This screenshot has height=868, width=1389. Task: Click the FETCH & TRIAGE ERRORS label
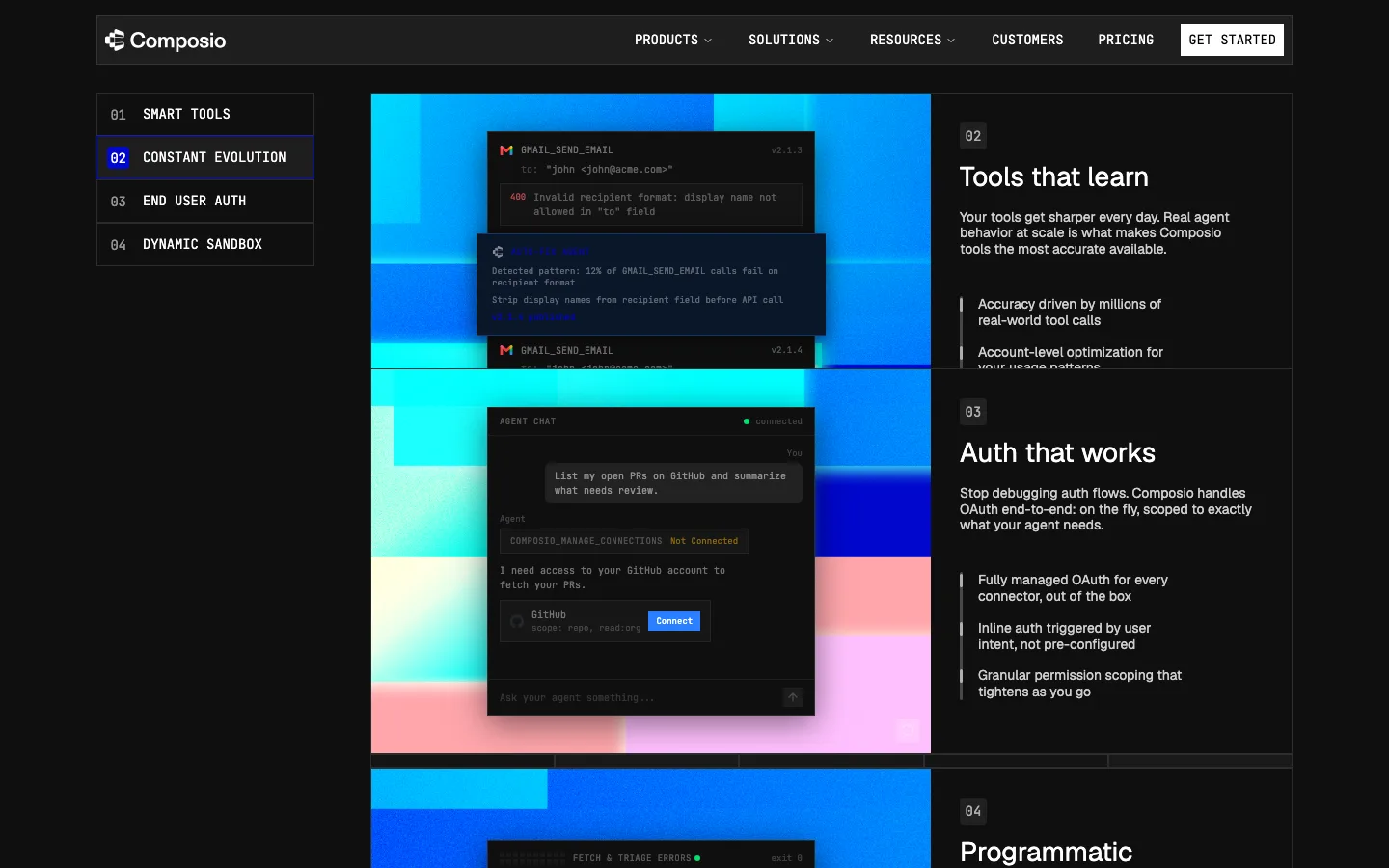(x=632, y=858)
